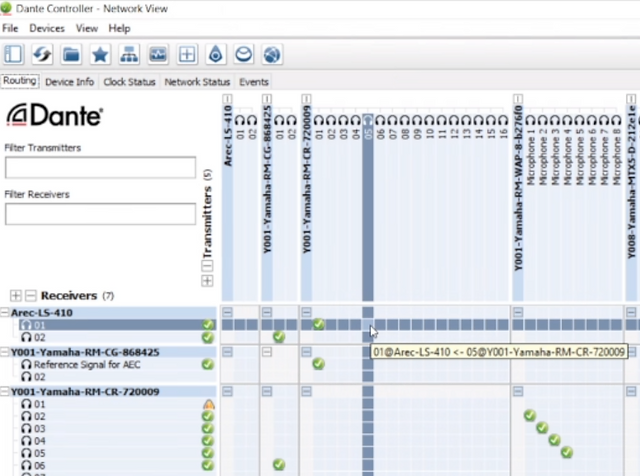Switch to the Events tab
Viewport: 640px width, 476px height.
point(254,82)
